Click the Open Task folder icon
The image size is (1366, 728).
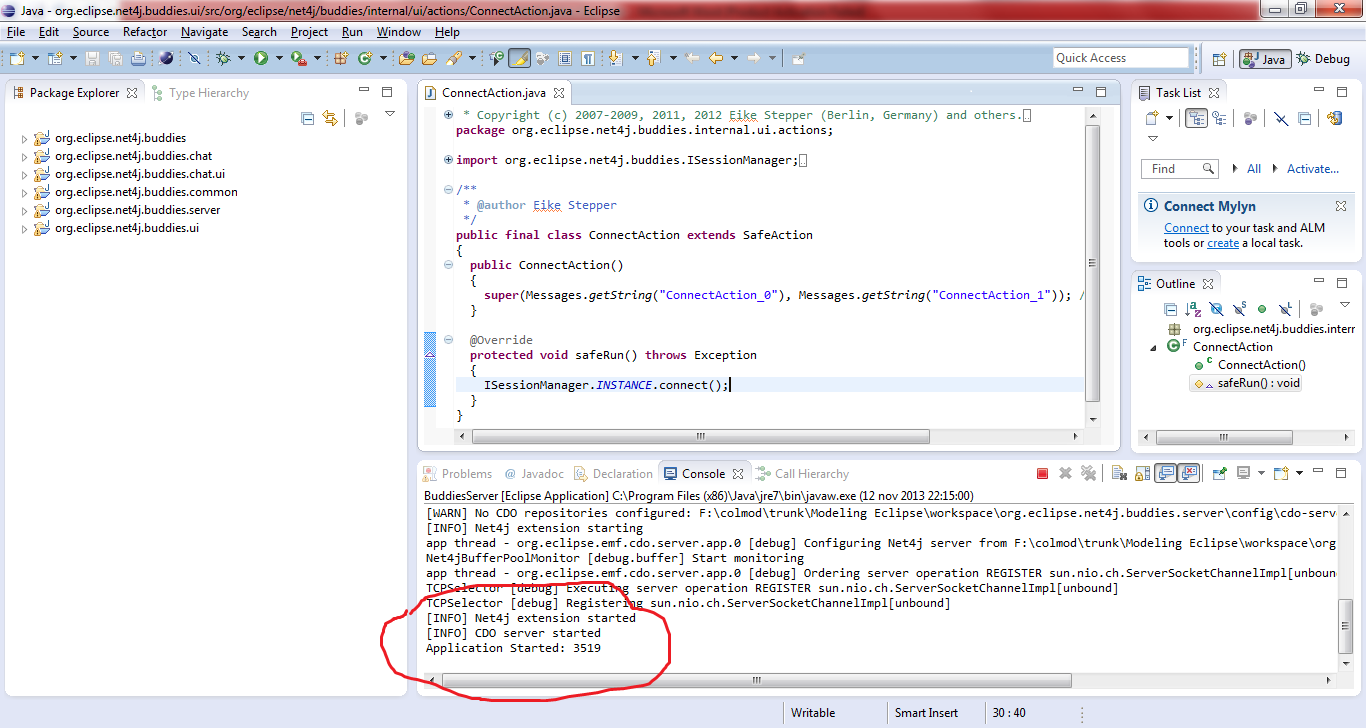tap(429, 58)
